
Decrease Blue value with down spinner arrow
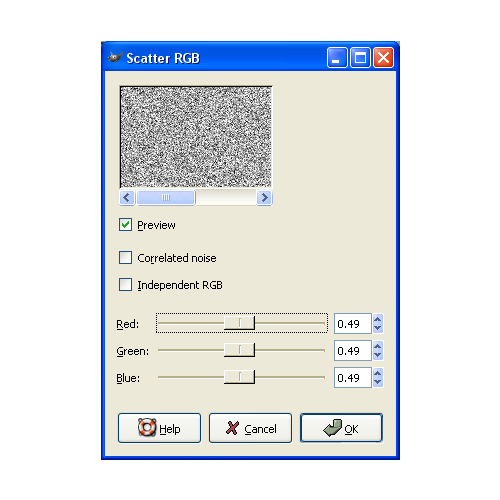point(378,382)
